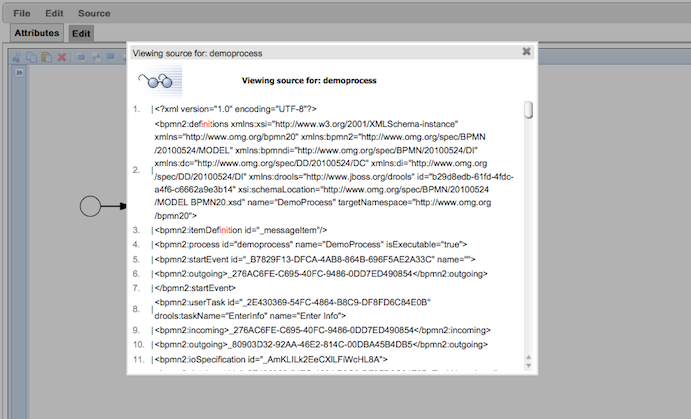Click the 'bpmn2:outgoing' _80903D32 source line
Screen dimensions: 691x419
pyautogui.click(x=321, y=345)
